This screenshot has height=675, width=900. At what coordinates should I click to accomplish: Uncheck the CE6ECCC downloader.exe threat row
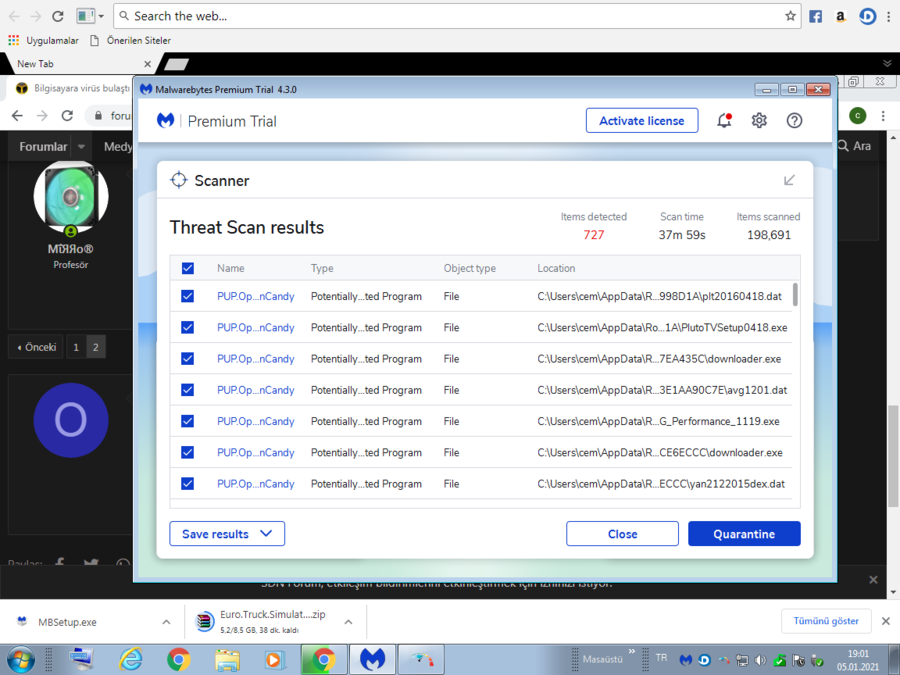click(x=188, y=452)
